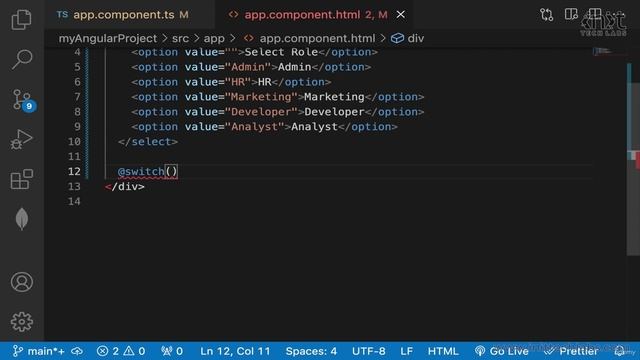Click Ln 12, Col 11 in status bar
The width and height of the screenshot is (640, 360).
click(x=235, y=351)
